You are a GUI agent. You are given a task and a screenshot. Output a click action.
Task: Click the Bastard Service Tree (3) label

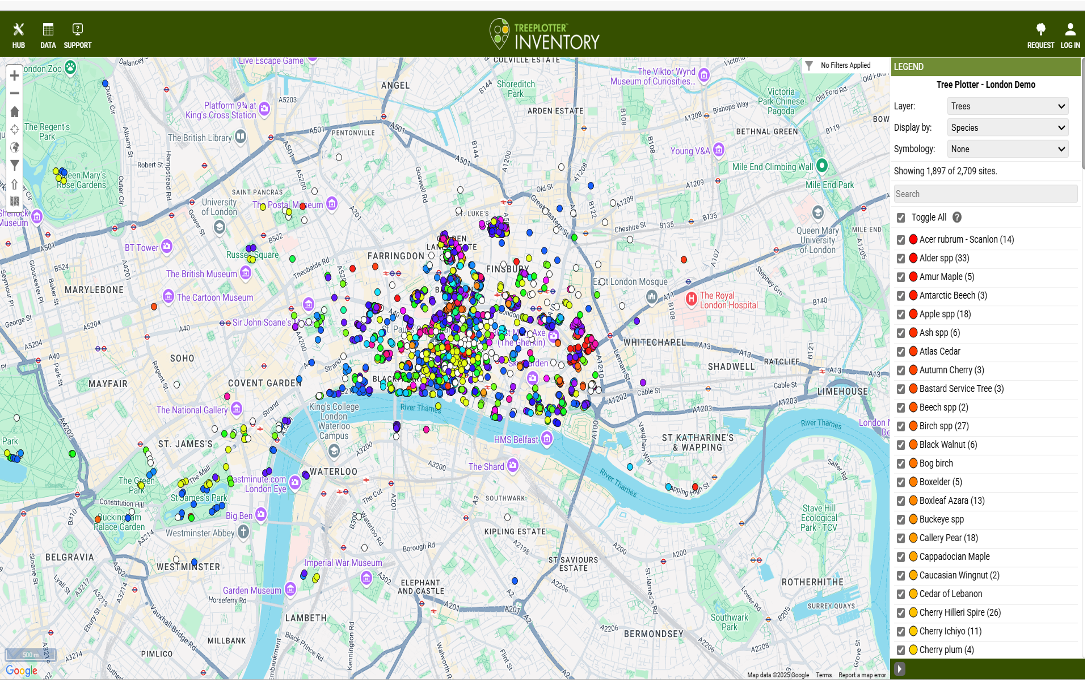(961, 389)
